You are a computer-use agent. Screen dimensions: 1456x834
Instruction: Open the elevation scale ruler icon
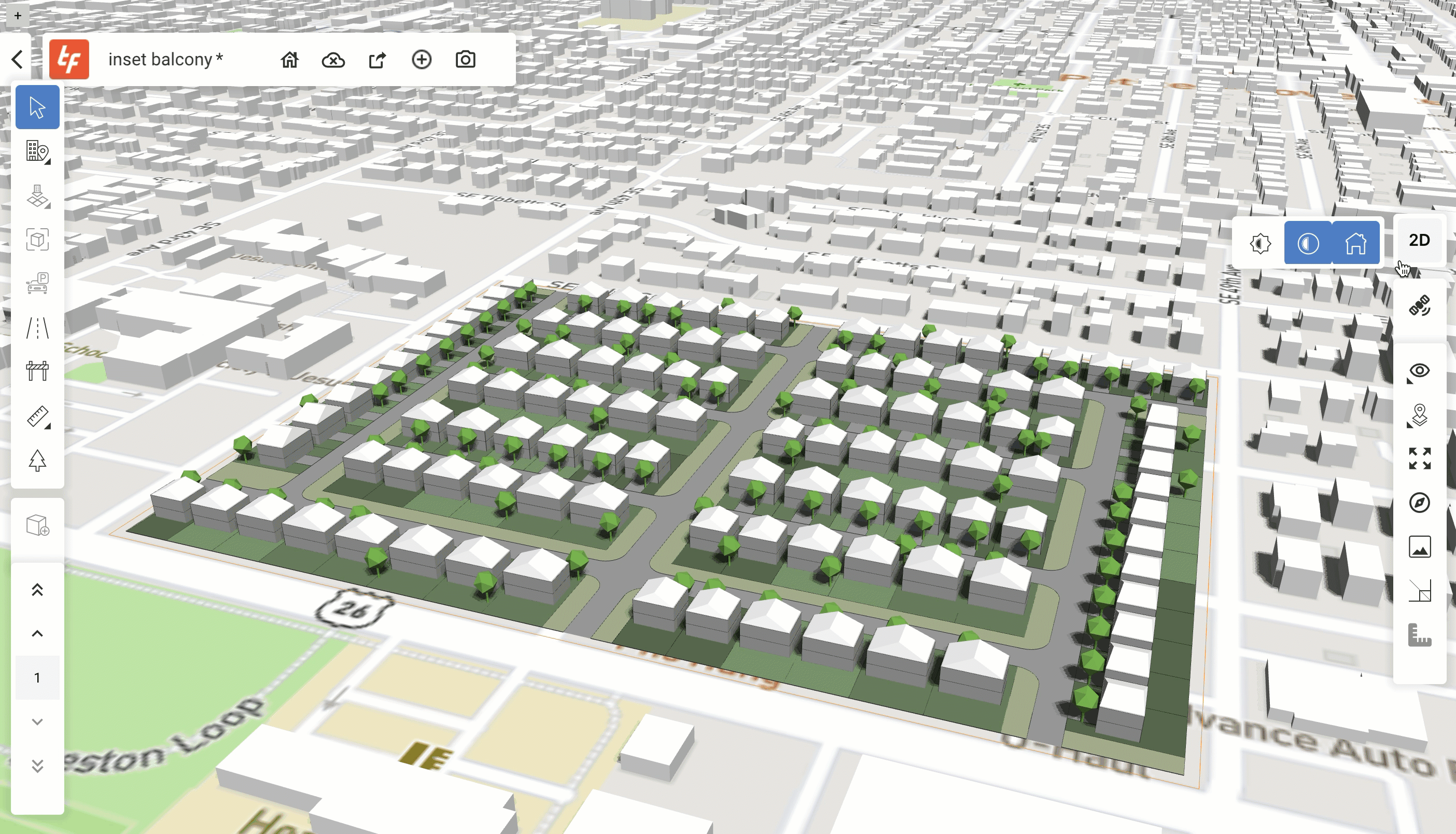[x=1419, y=635]
